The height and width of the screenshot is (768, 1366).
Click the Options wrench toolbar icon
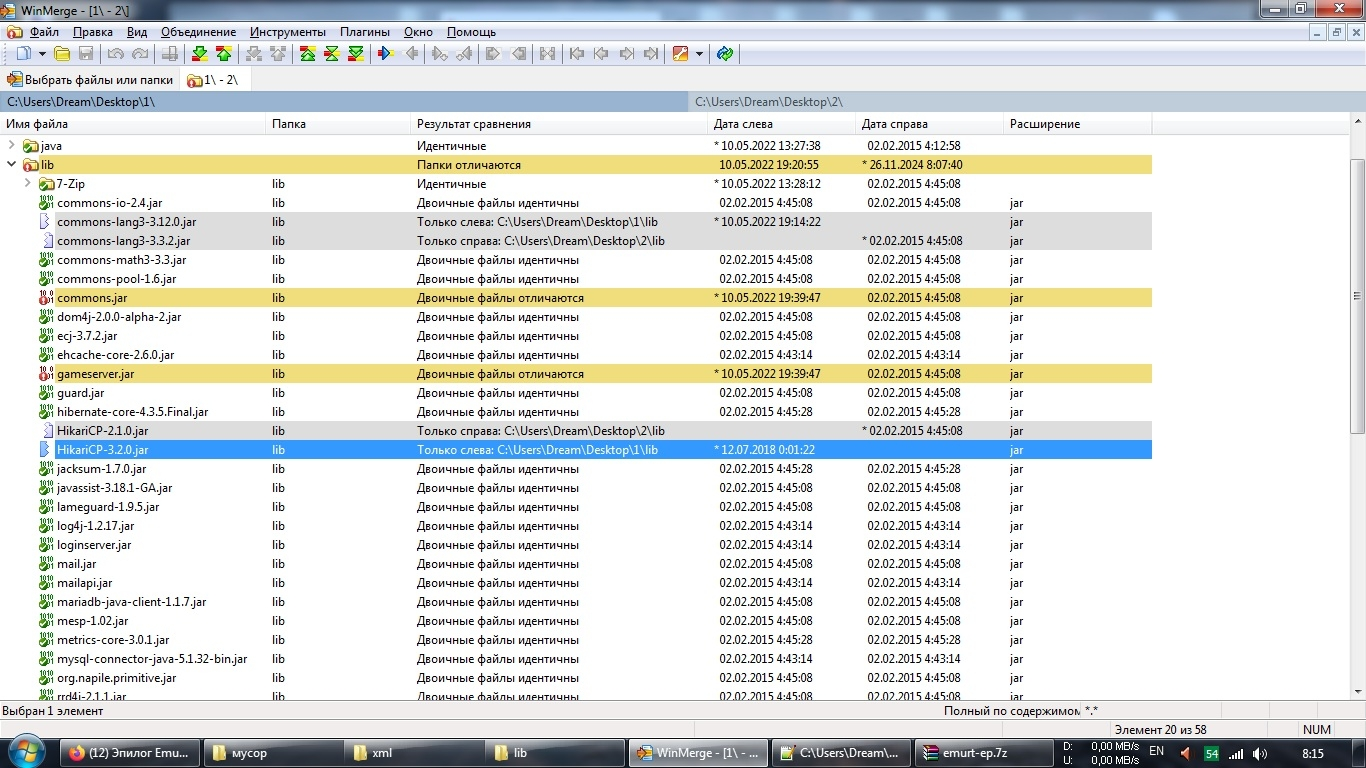tap(681, 54)
